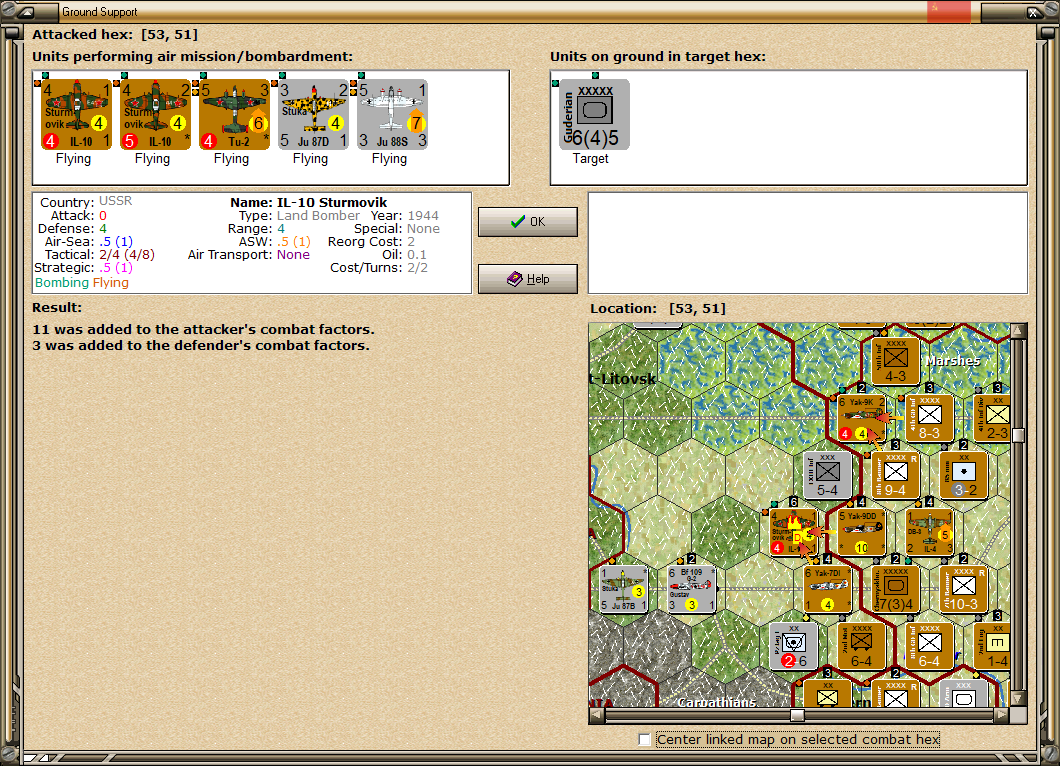The height and width of the screenshot is (766, 1060).
Task: Open the Help button
Action: coord(528,279)
